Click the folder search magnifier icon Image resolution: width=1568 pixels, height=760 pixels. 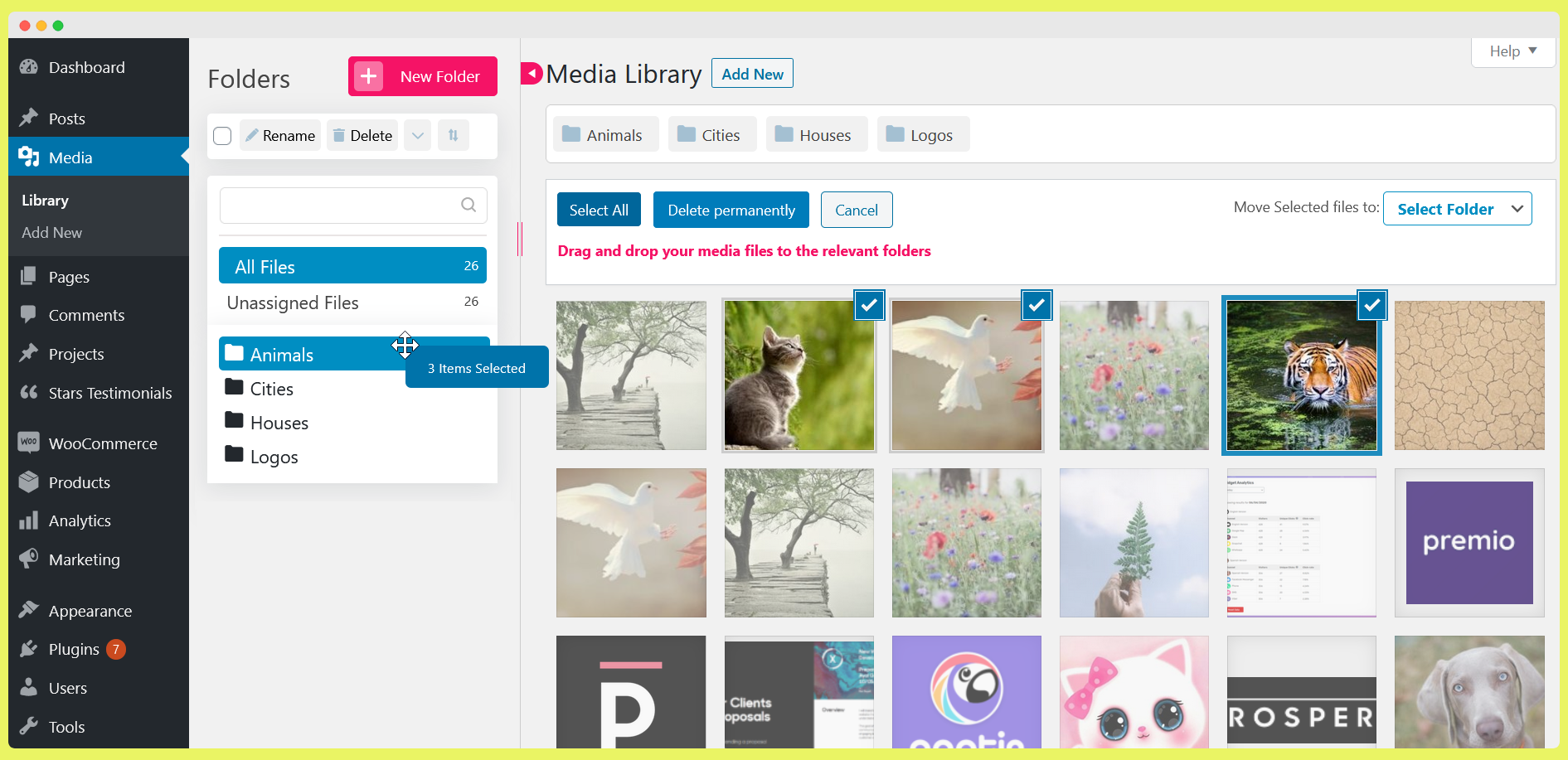(468, 205)
